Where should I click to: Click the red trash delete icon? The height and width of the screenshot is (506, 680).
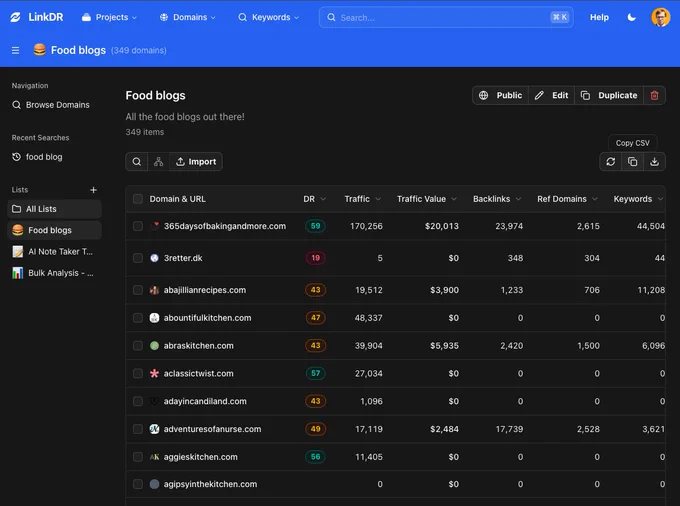[654, 95]
